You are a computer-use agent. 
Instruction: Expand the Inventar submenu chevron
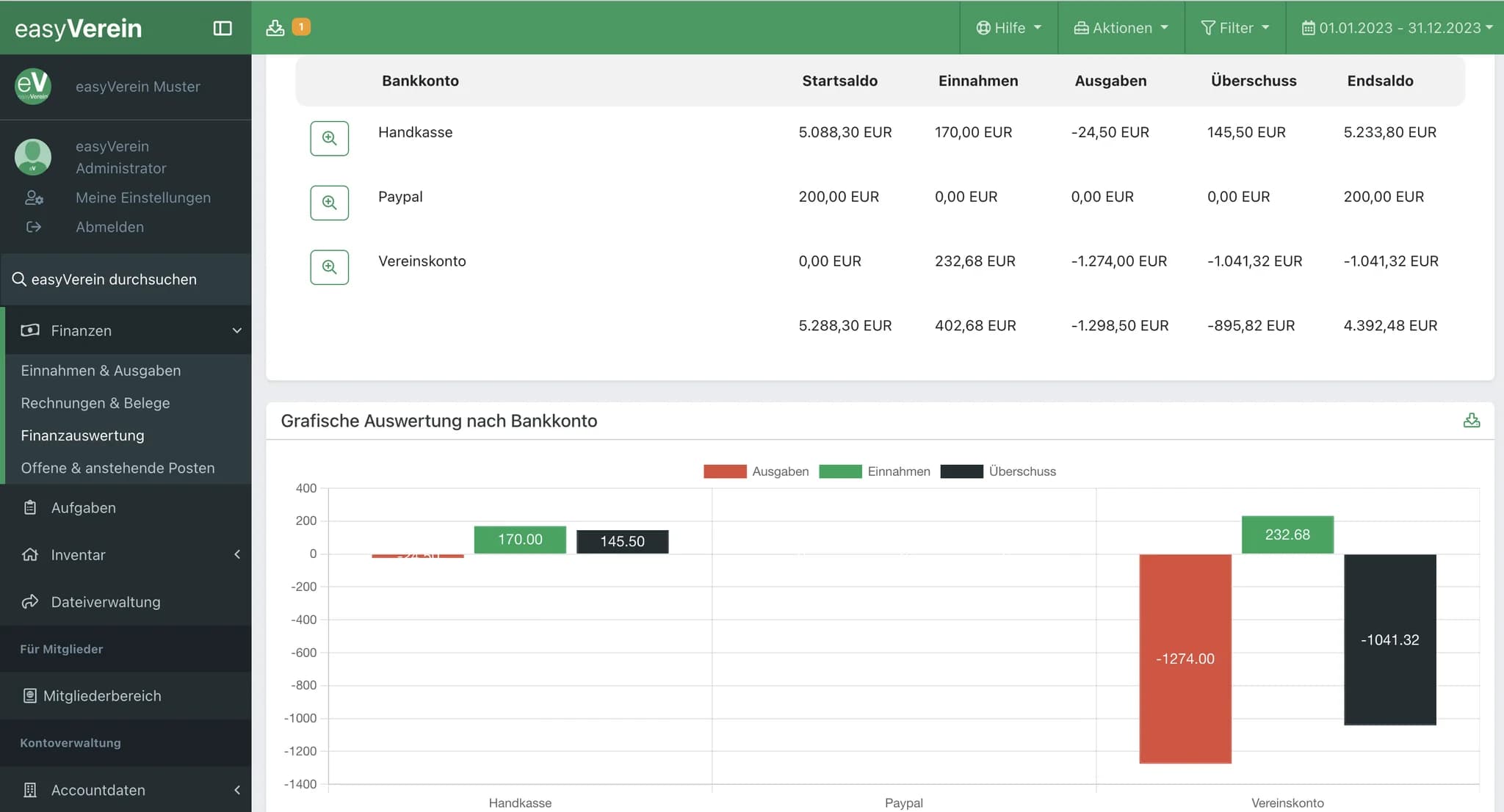click(x=236, y=554)
